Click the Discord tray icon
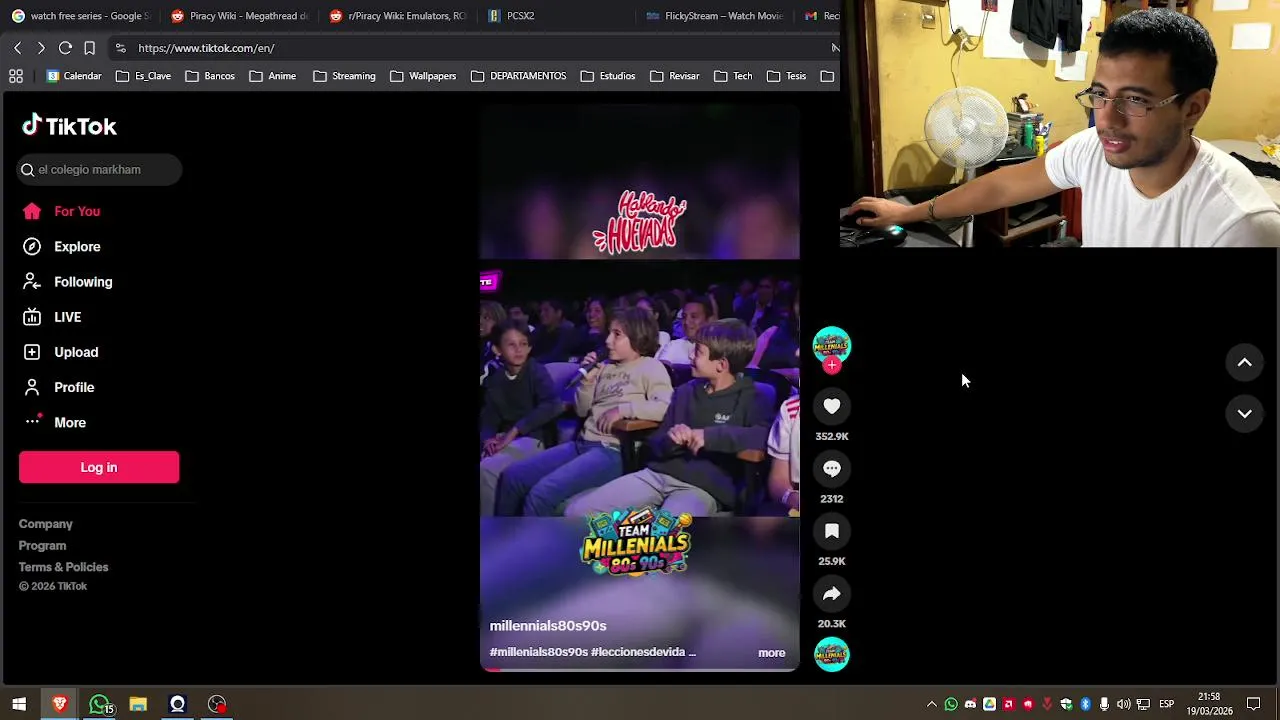The width and height of the screenshot is (1280, 720). coord(970,704)
